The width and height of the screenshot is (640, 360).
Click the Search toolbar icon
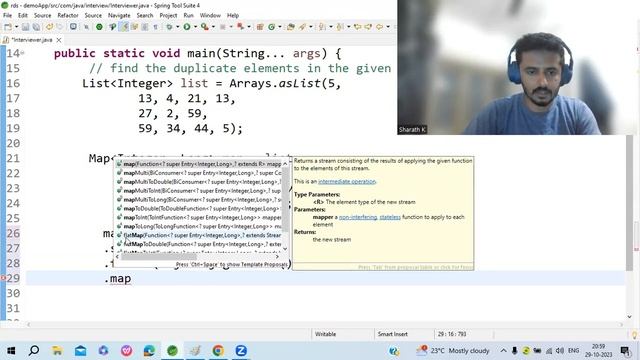click(x=302, y=27)
